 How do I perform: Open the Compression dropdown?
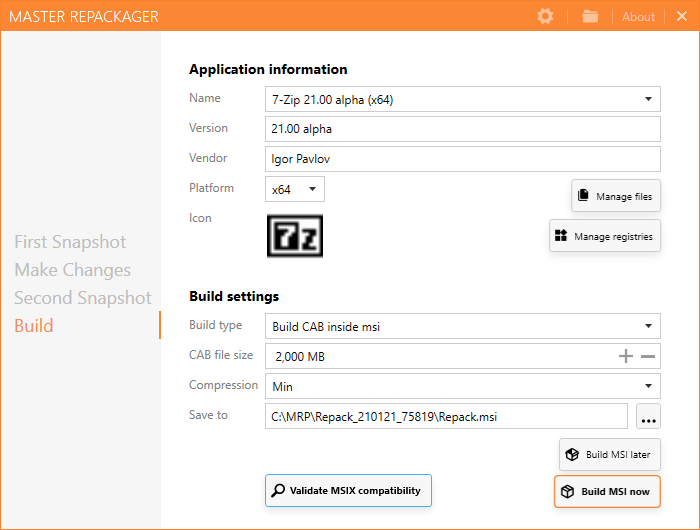pos(463,386)
